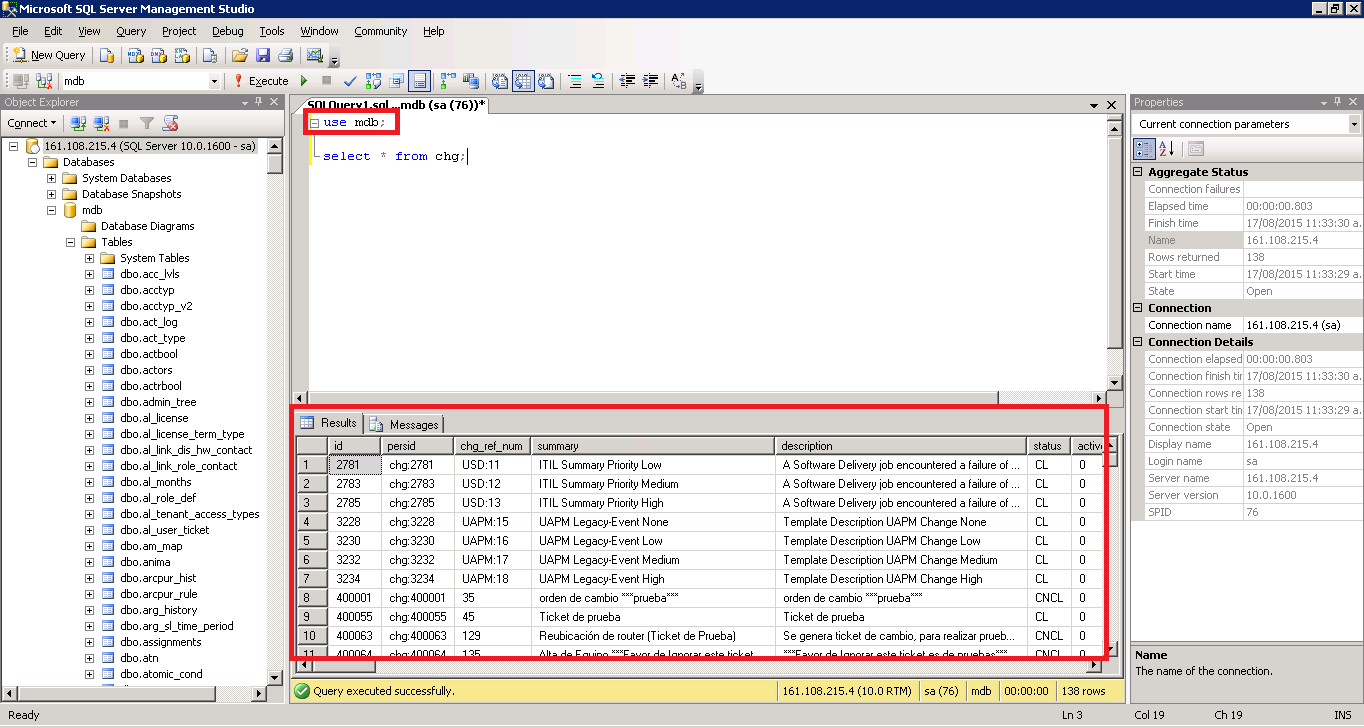The image size is (1364, 728).
Task: Click the Parse blue checkmark icon
Action: coord(350,81)
